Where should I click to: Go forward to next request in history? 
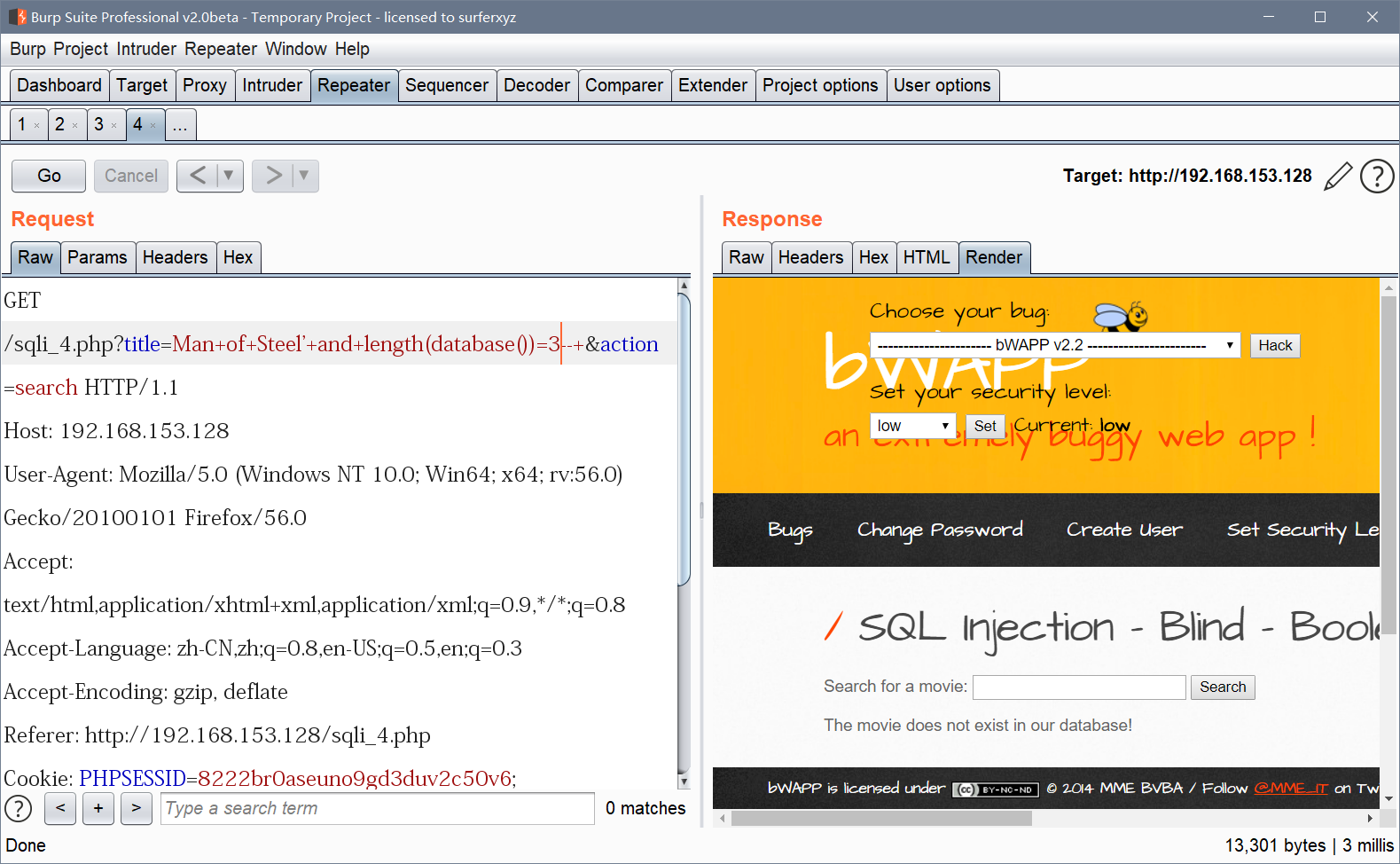273,176
